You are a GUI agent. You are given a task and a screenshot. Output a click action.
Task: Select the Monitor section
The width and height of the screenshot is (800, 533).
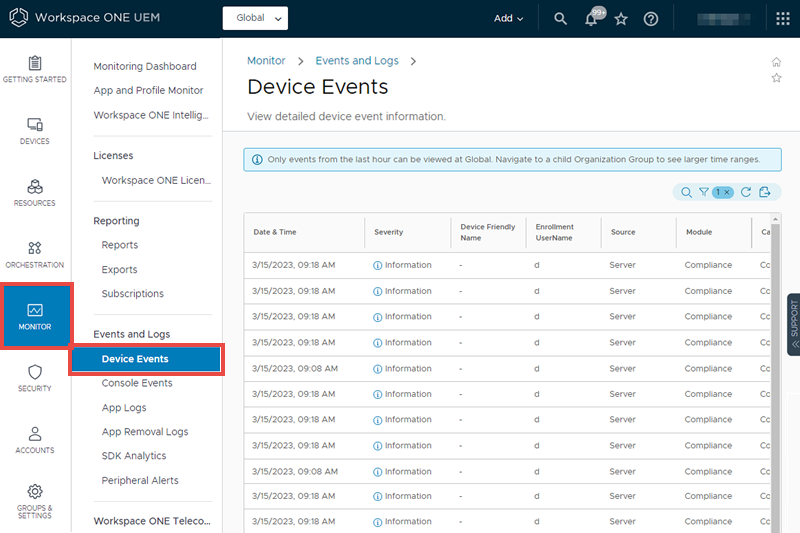(x=35, y=316)
